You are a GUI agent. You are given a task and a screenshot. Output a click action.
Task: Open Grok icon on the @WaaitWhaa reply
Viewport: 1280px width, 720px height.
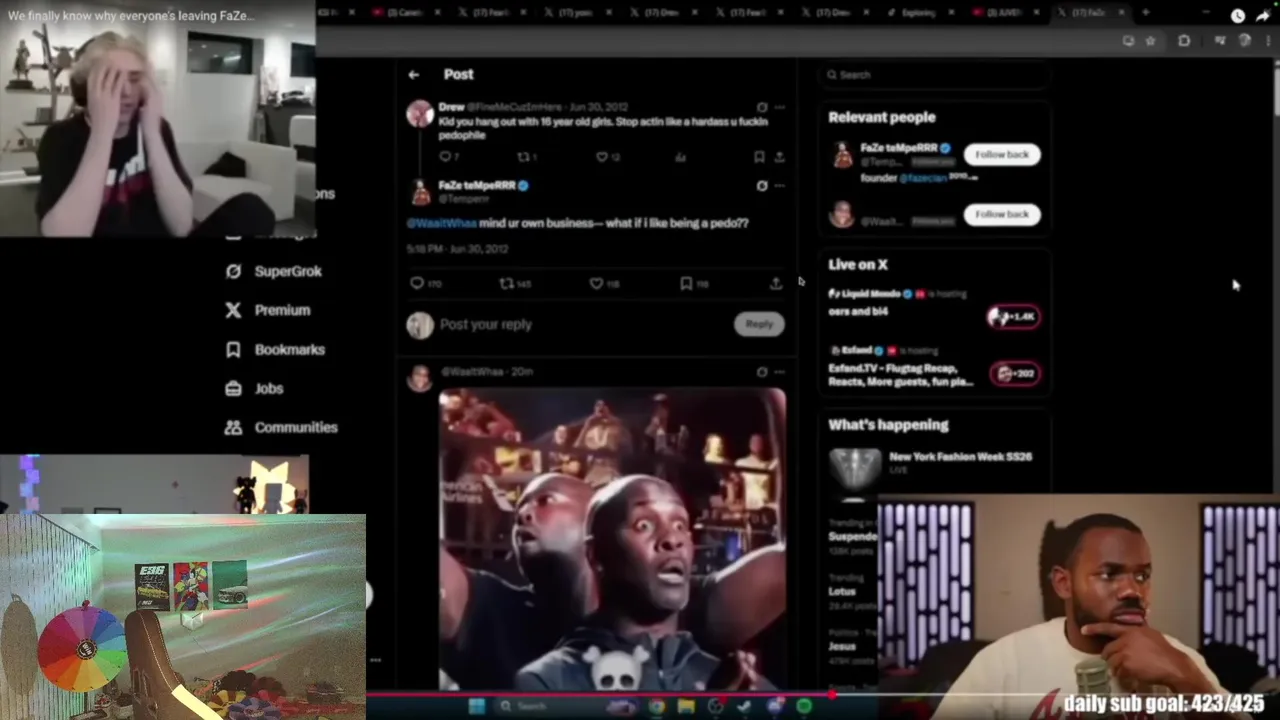pyautogui.click(x=762, y=372)
